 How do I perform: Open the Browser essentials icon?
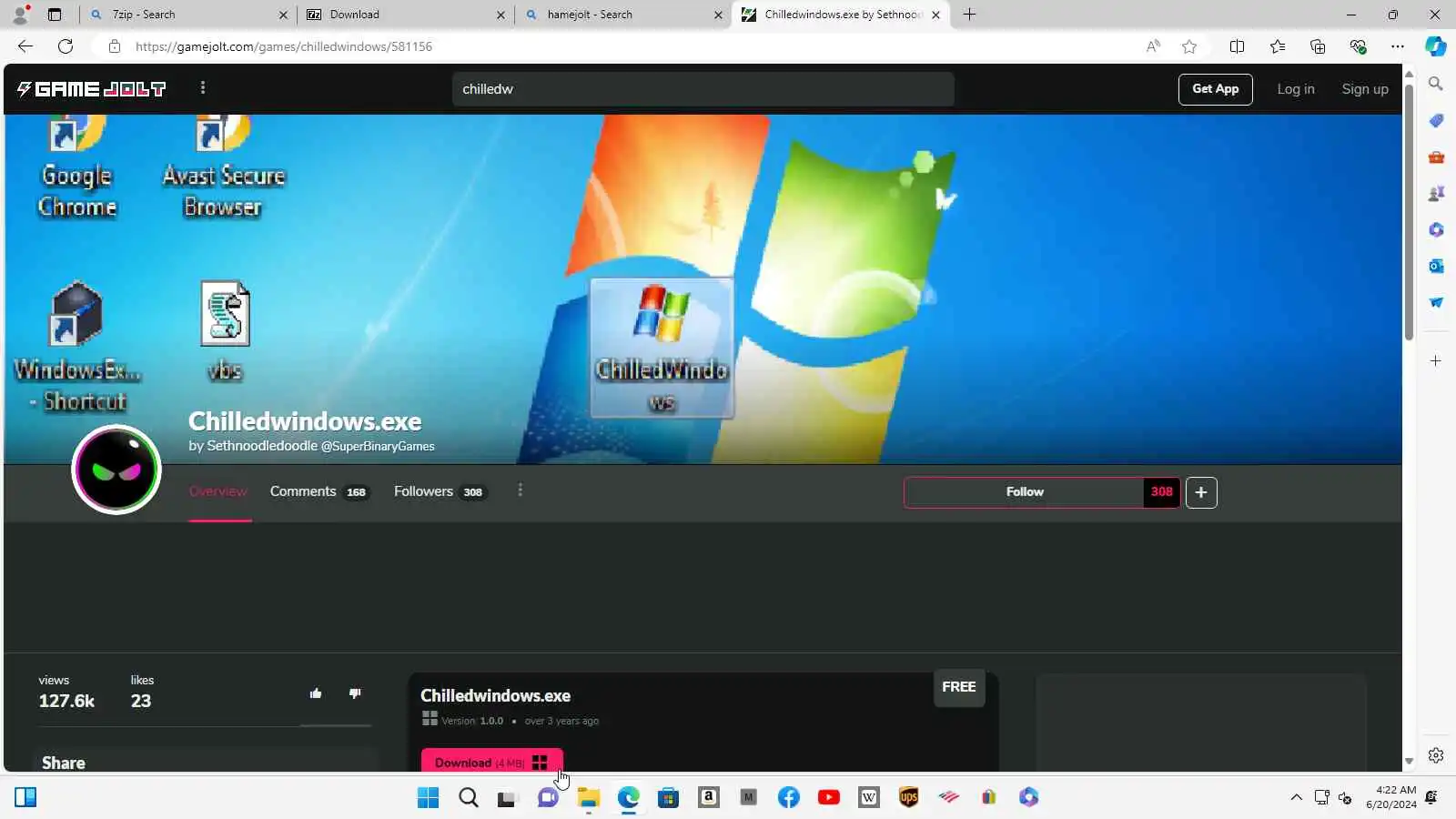(1358, 46)
